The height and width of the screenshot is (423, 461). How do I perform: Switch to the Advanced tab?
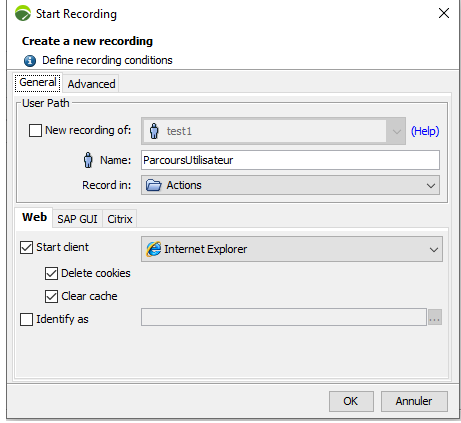[x=91, y=84]
